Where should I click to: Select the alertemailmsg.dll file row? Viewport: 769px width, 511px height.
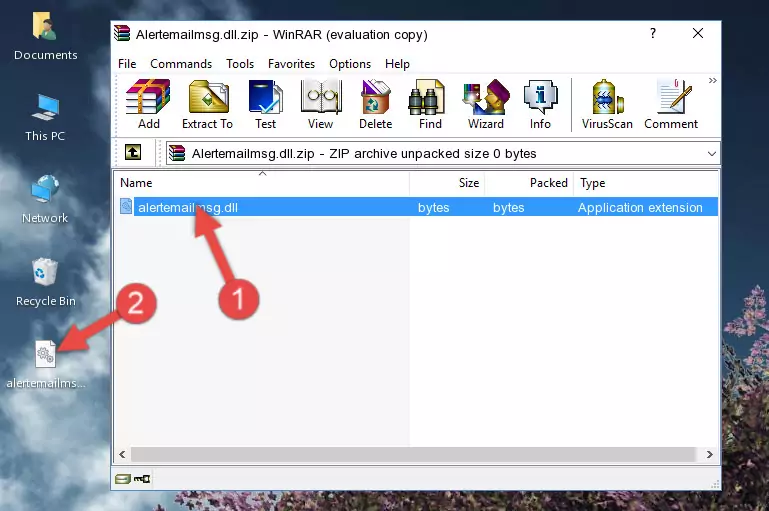[417, 207]
